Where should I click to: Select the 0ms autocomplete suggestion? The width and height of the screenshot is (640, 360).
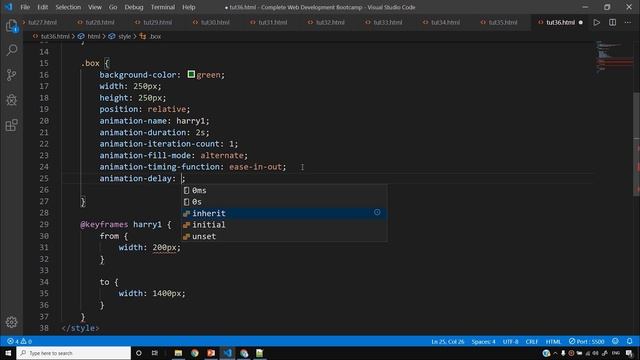click(x=284, y=190)
